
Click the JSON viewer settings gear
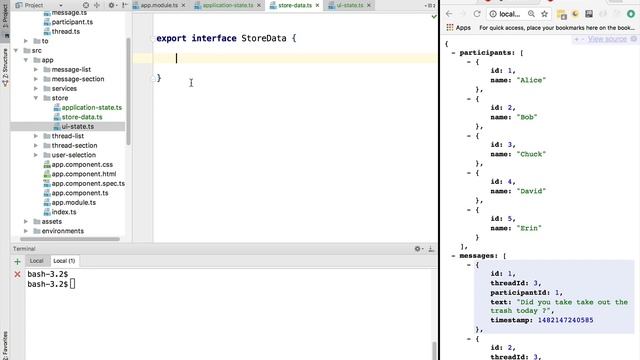633,39
